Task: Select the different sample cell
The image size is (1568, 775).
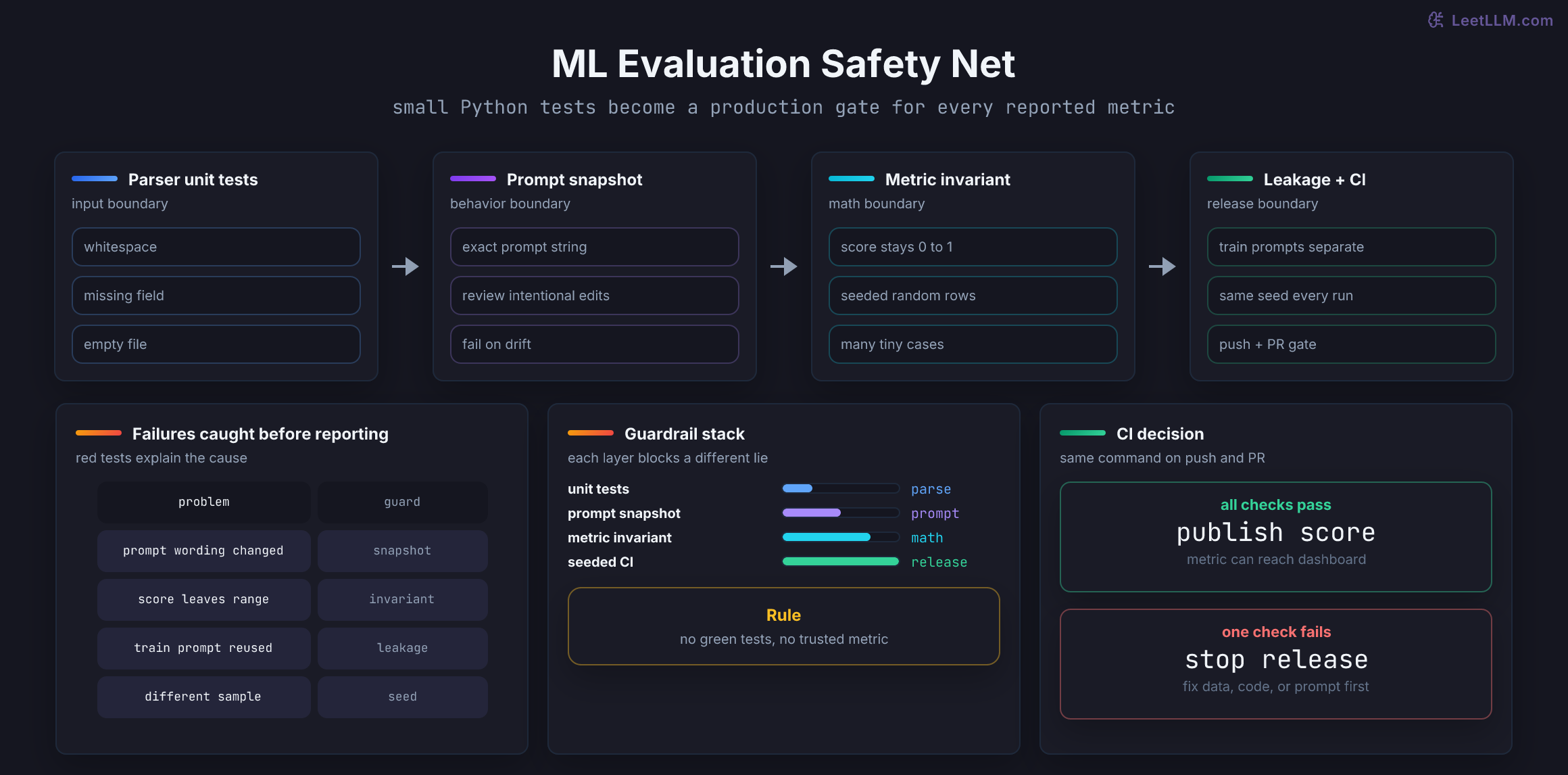Action: pyautogui.click(x=203, y=697)
